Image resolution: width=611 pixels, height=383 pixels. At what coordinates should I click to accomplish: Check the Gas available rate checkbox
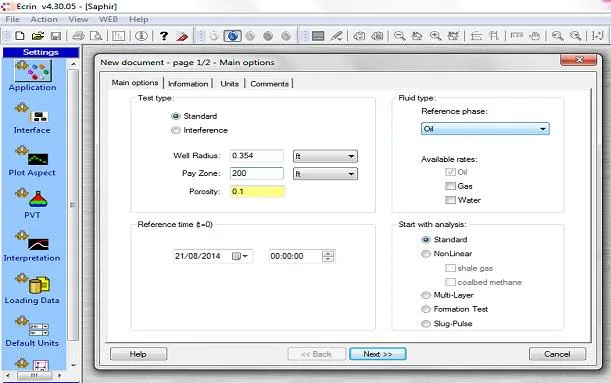[450, 186]
